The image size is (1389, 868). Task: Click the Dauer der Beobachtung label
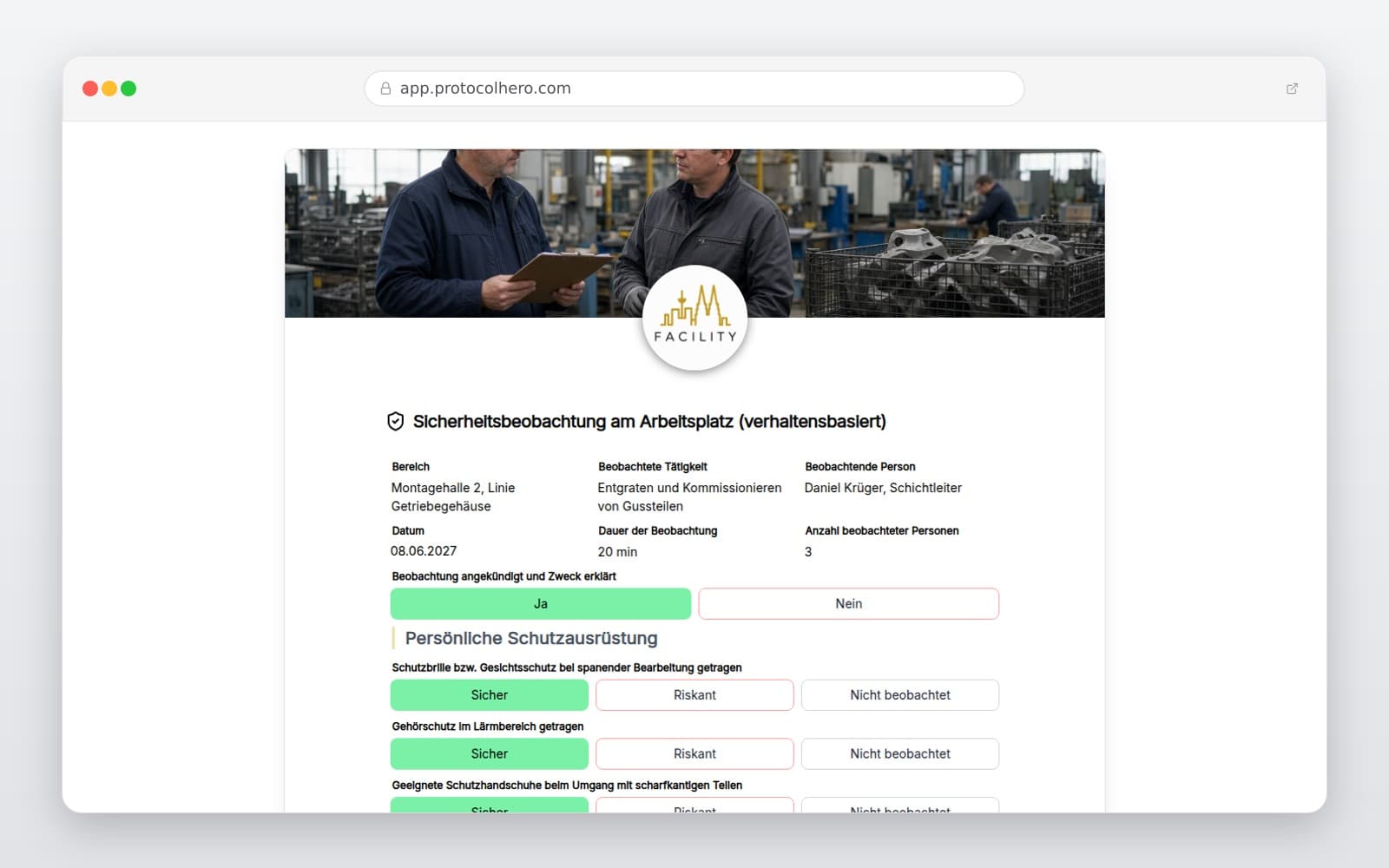[x=658, y=531]
